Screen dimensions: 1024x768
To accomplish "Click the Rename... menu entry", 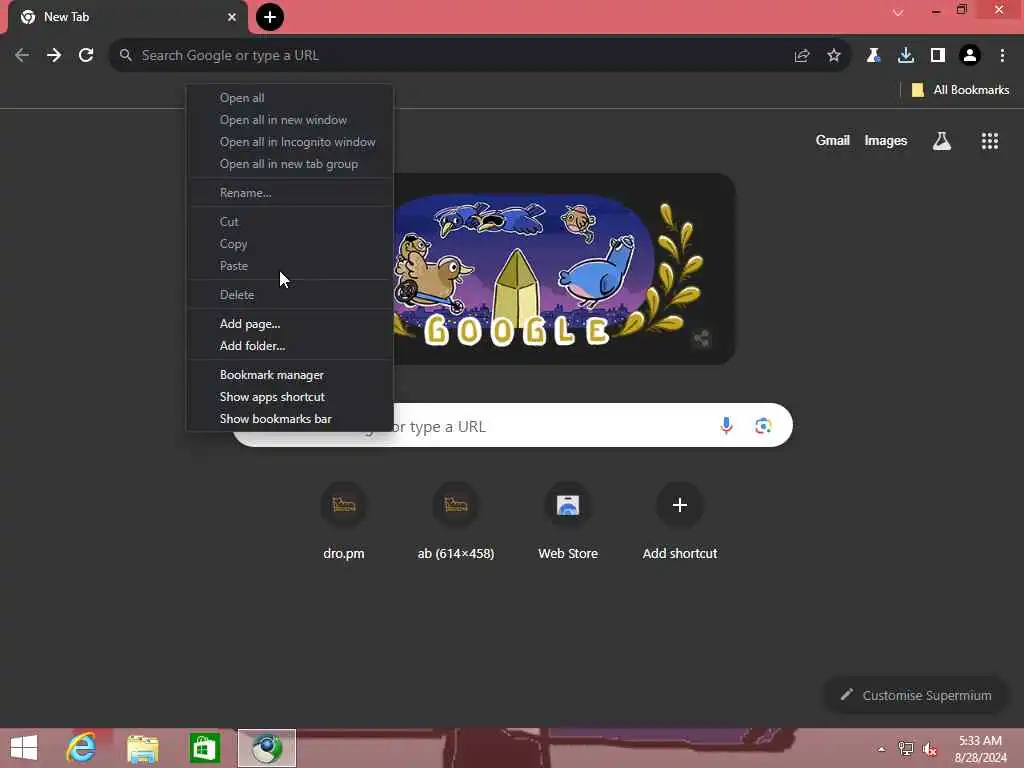I will [290, 193].
